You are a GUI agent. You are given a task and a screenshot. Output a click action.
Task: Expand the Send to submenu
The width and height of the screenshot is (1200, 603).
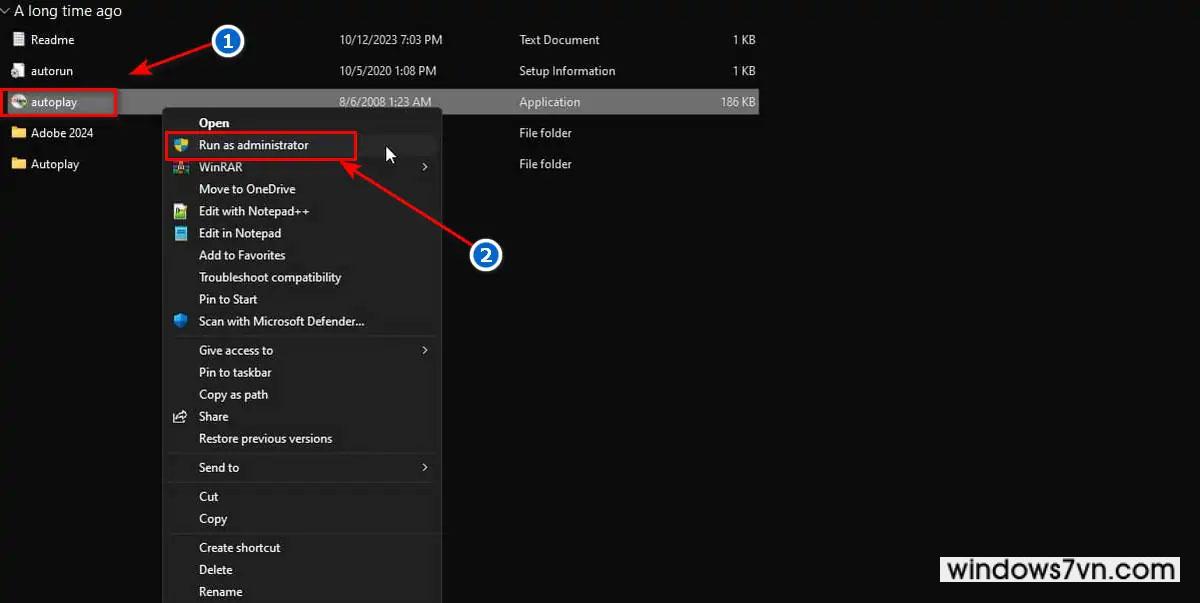pos(425,467)
